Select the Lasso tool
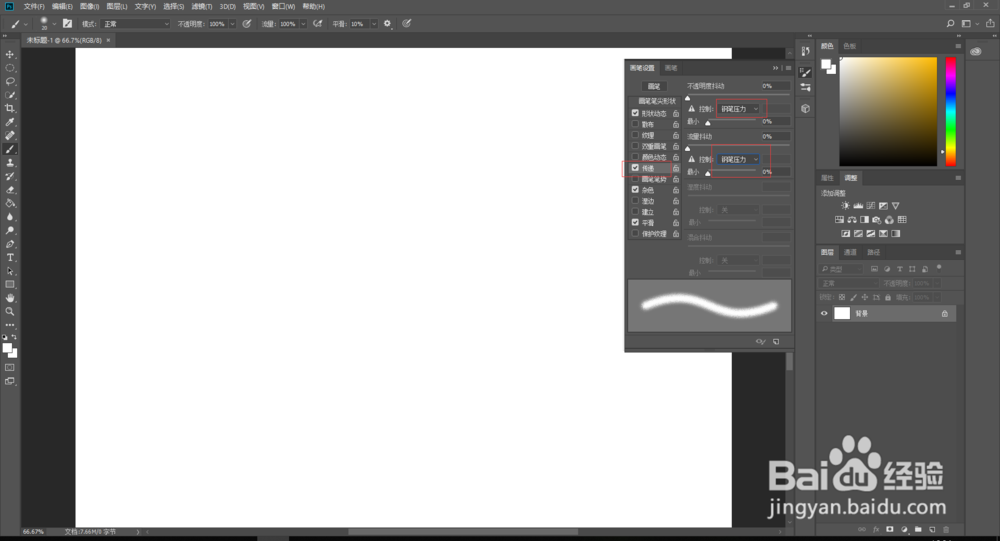 (x=10, y=82)
